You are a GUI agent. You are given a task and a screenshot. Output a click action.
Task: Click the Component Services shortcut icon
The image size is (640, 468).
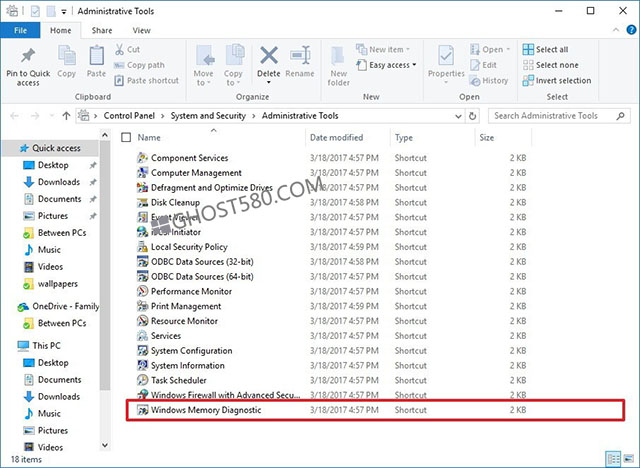[142, 157]
